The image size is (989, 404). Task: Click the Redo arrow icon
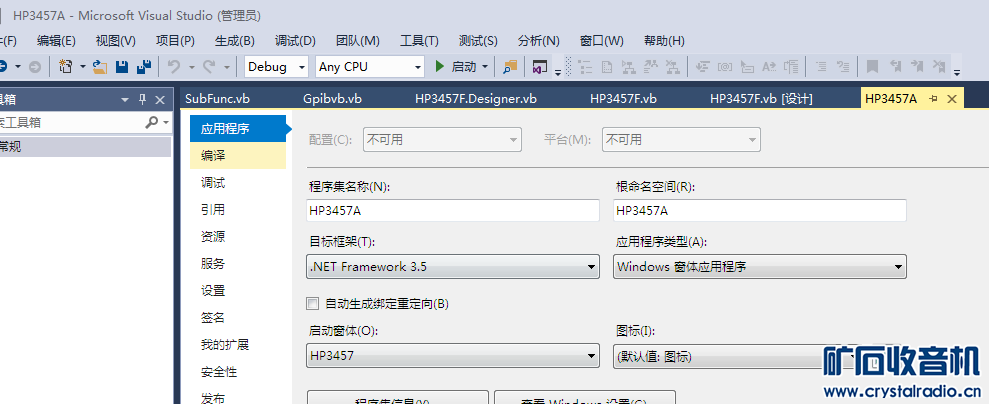point(209,66)
